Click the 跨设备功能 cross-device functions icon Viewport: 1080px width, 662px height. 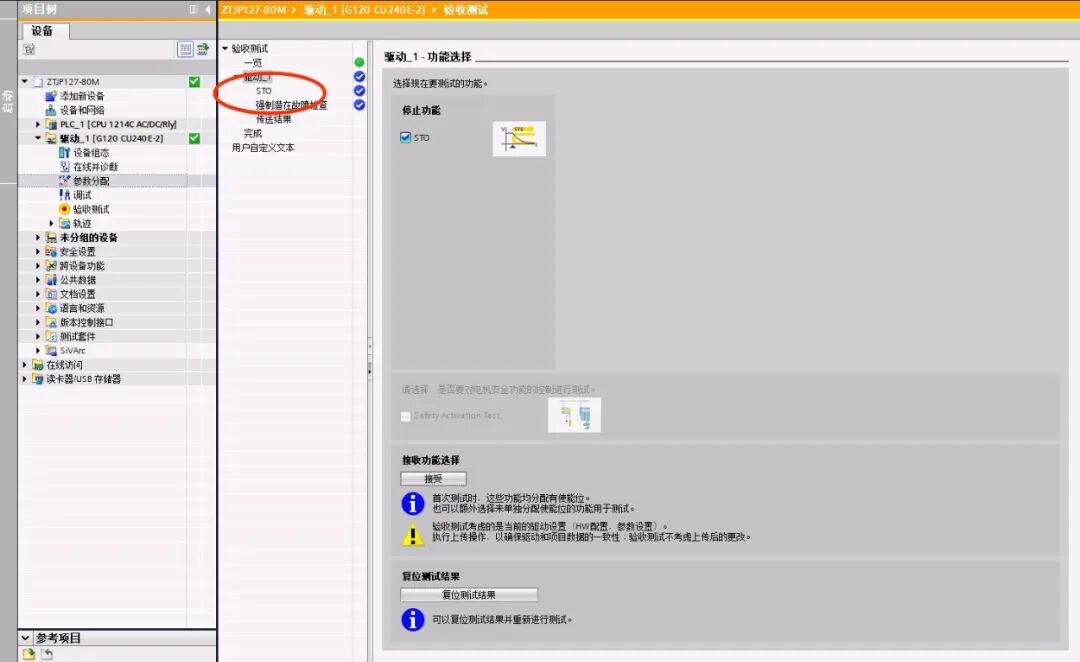click(50, 265)
